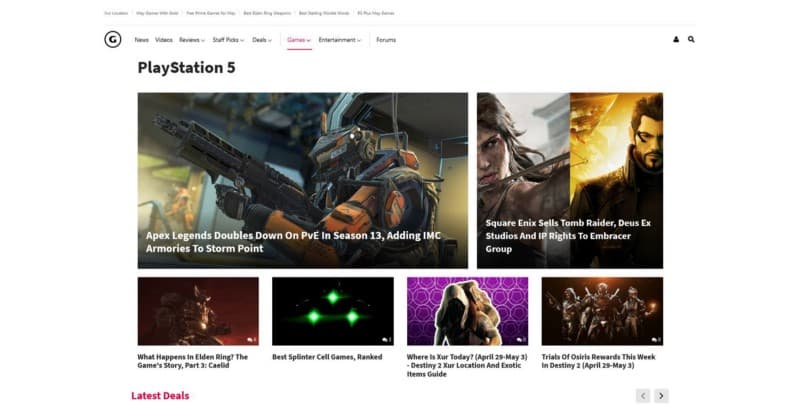Go to the Videos section

tap(164, 40)
